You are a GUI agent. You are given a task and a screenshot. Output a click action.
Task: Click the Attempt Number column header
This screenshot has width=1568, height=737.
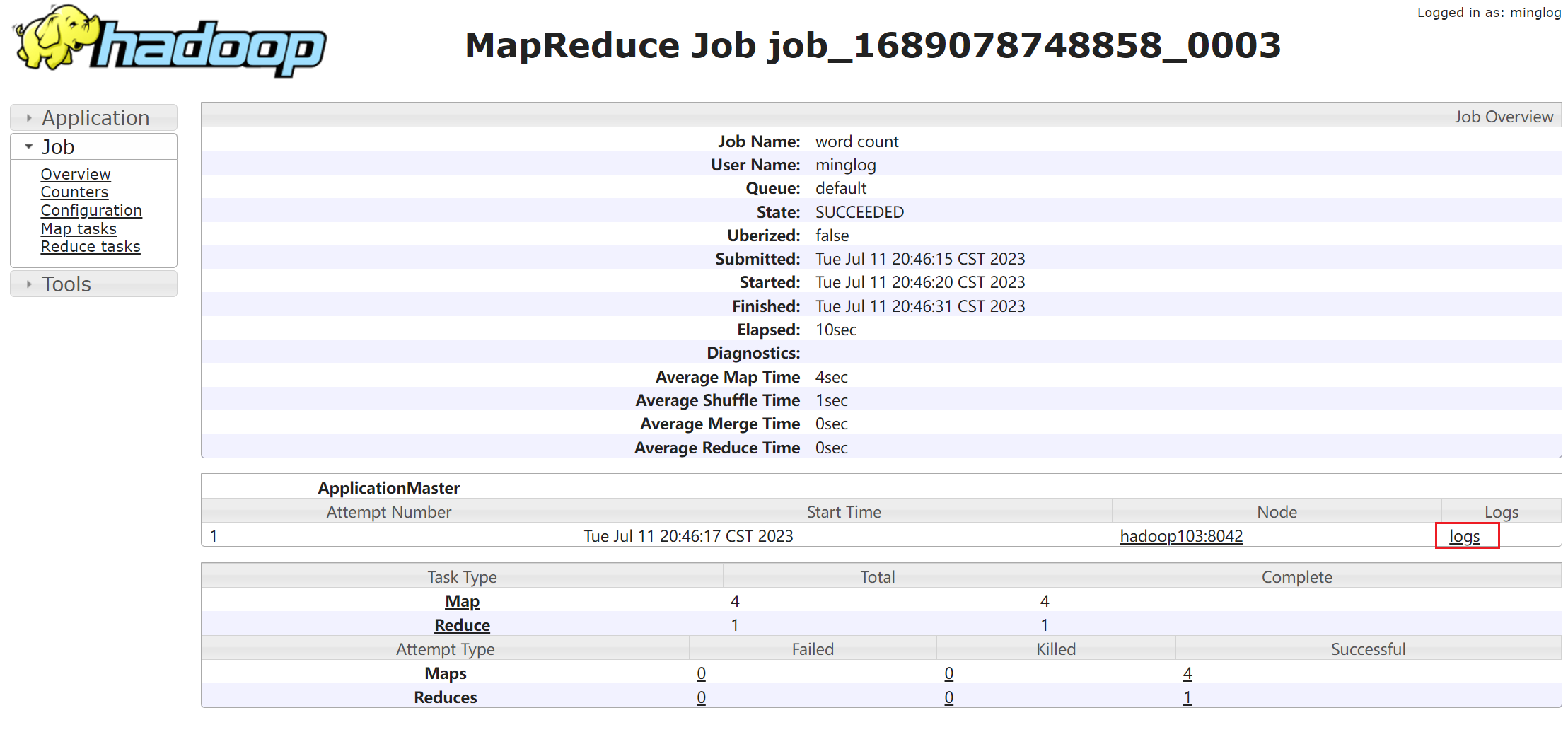388,511
